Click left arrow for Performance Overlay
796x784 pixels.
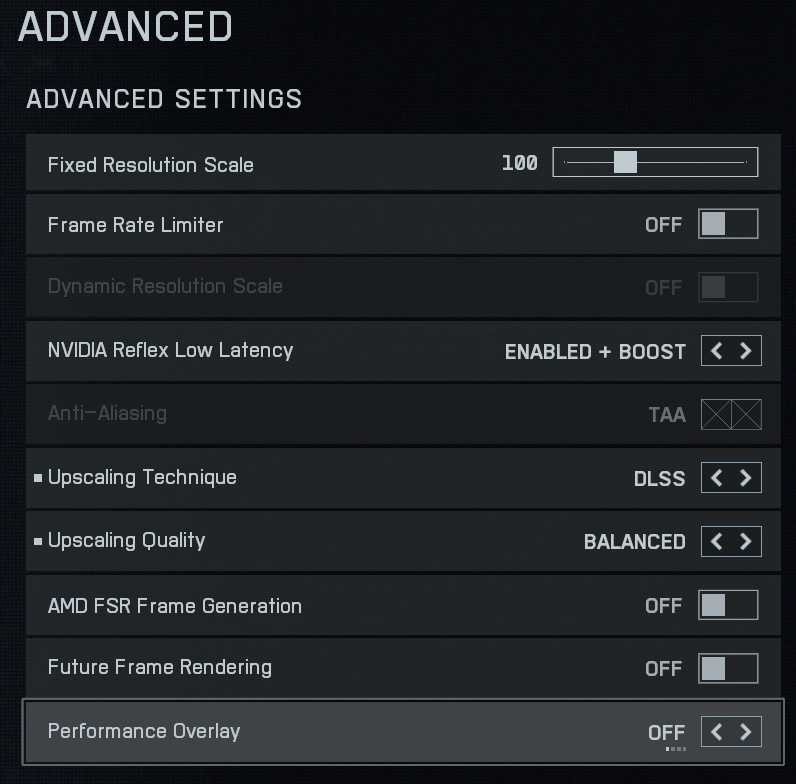point(717,732)
